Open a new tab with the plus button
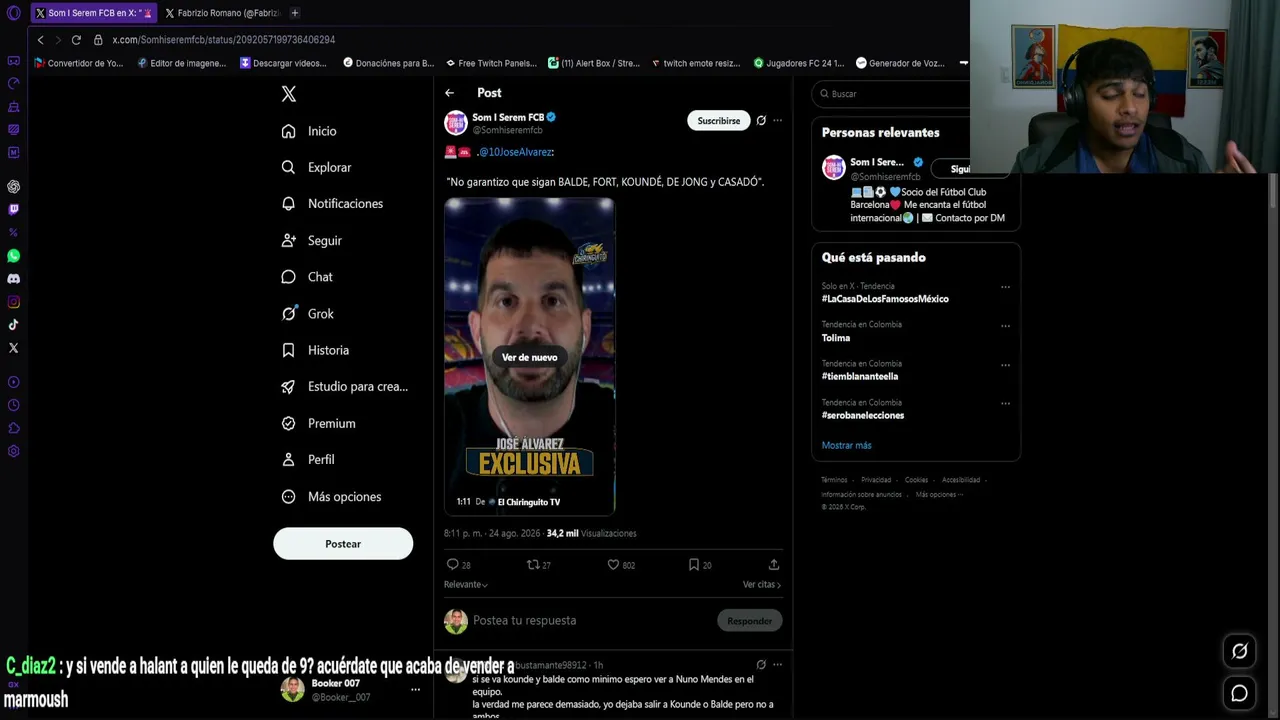 pos(294,13)
